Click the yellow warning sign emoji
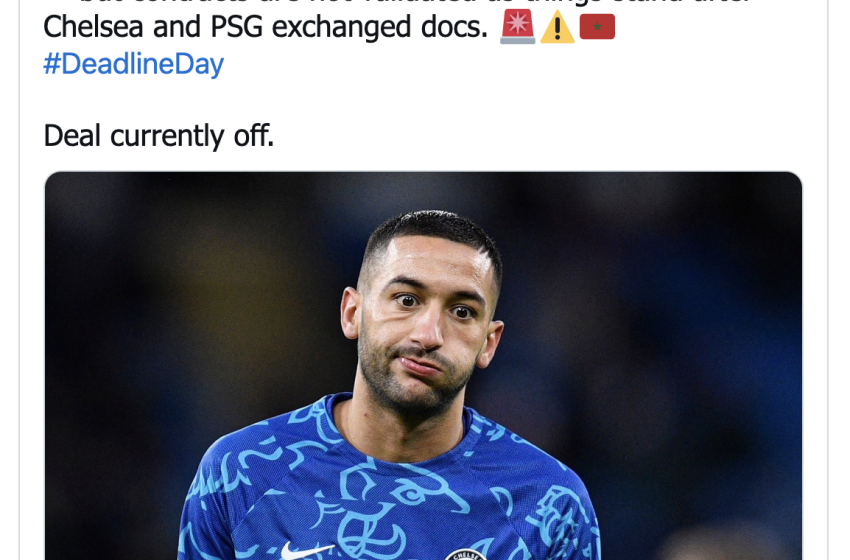 (557, 27)
